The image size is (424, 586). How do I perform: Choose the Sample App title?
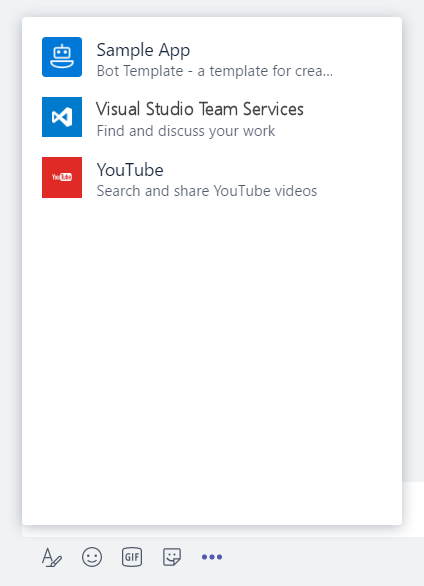[143, 50]
